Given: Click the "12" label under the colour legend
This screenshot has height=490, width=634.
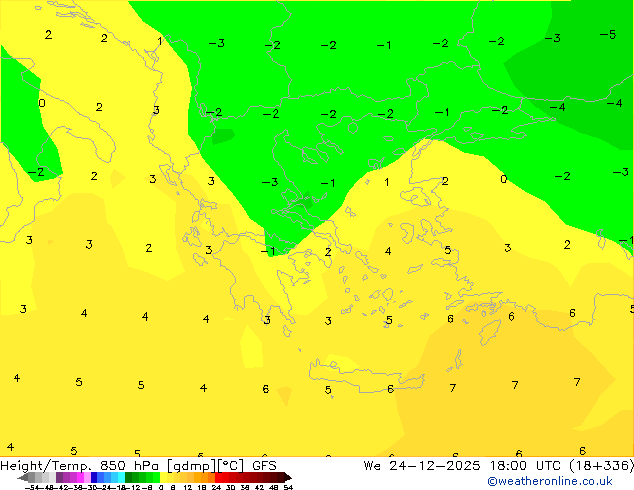Looking at the screenshot, I should point(188,488).
